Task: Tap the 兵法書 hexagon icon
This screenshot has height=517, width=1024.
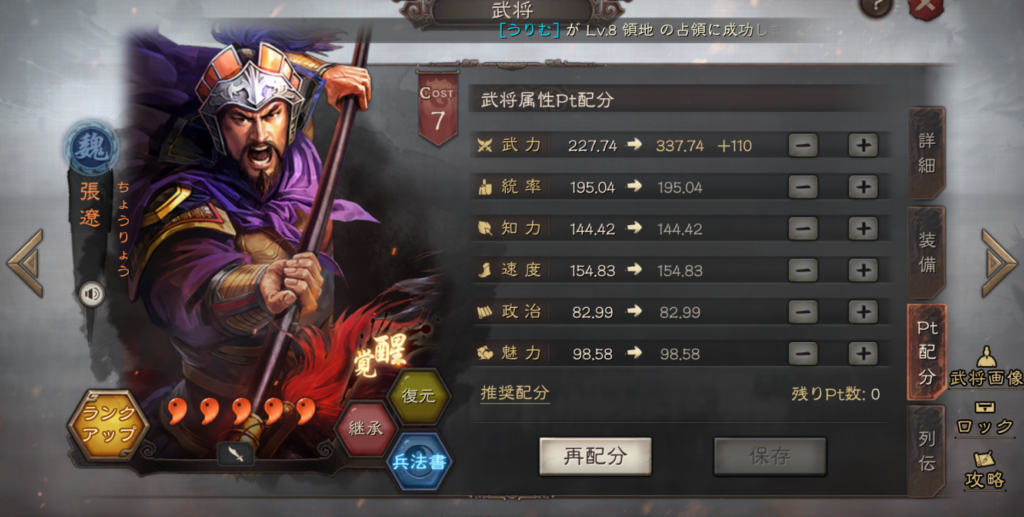Action: pyautogui.click(x=419, y=462)
